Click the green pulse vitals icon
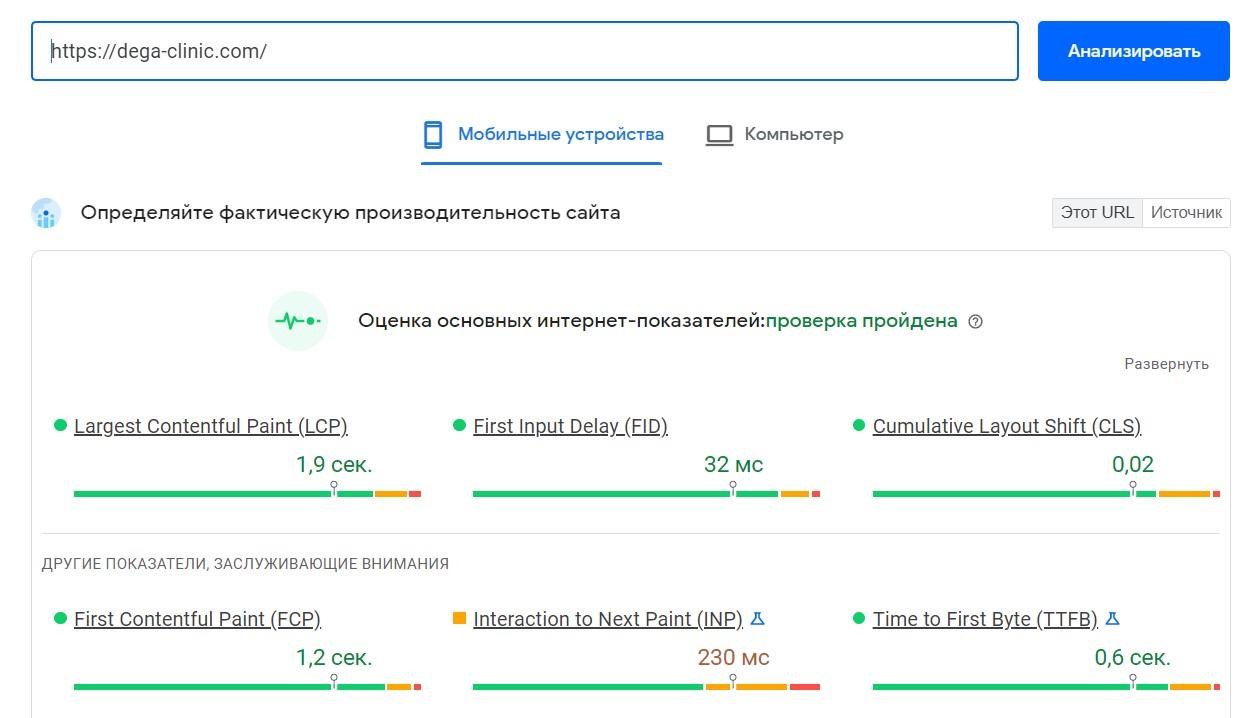Viewport: 1253px width, 718px height. pos(298,321)
